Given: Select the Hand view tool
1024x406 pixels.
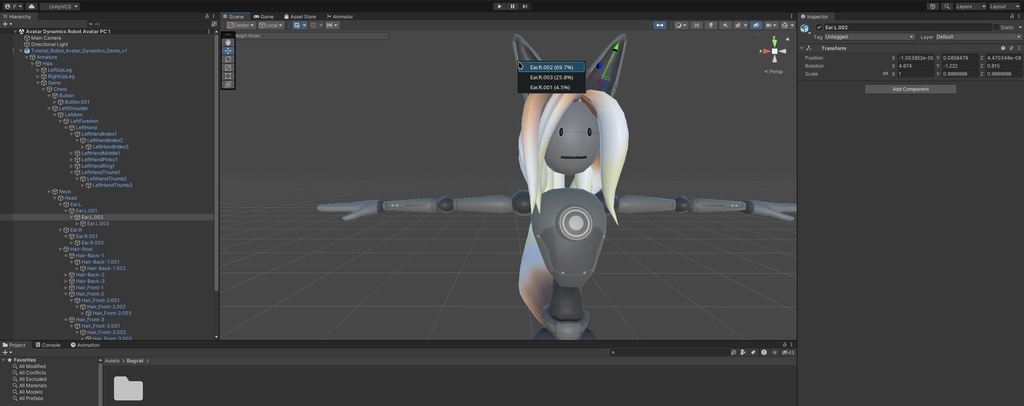Looking at the screenshot, I should (x=228, y=42).
